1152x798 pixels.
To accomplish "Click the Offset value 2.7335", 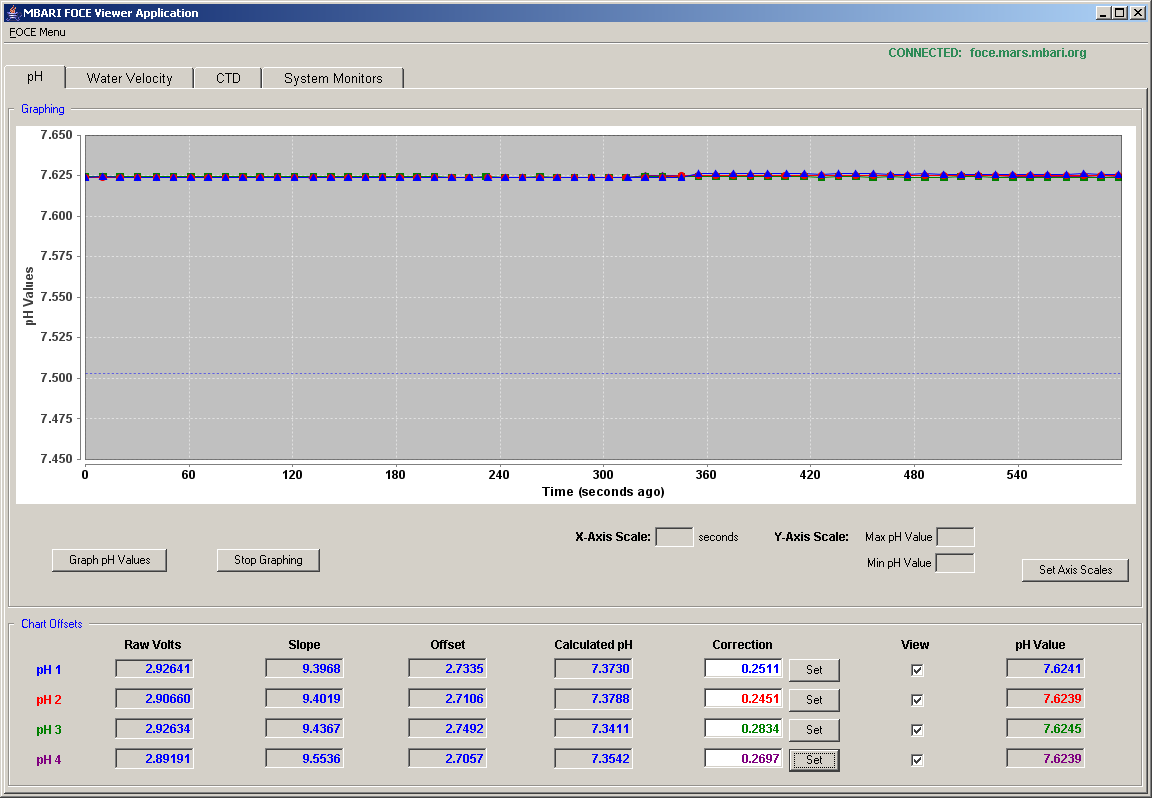I will [447, 669].
